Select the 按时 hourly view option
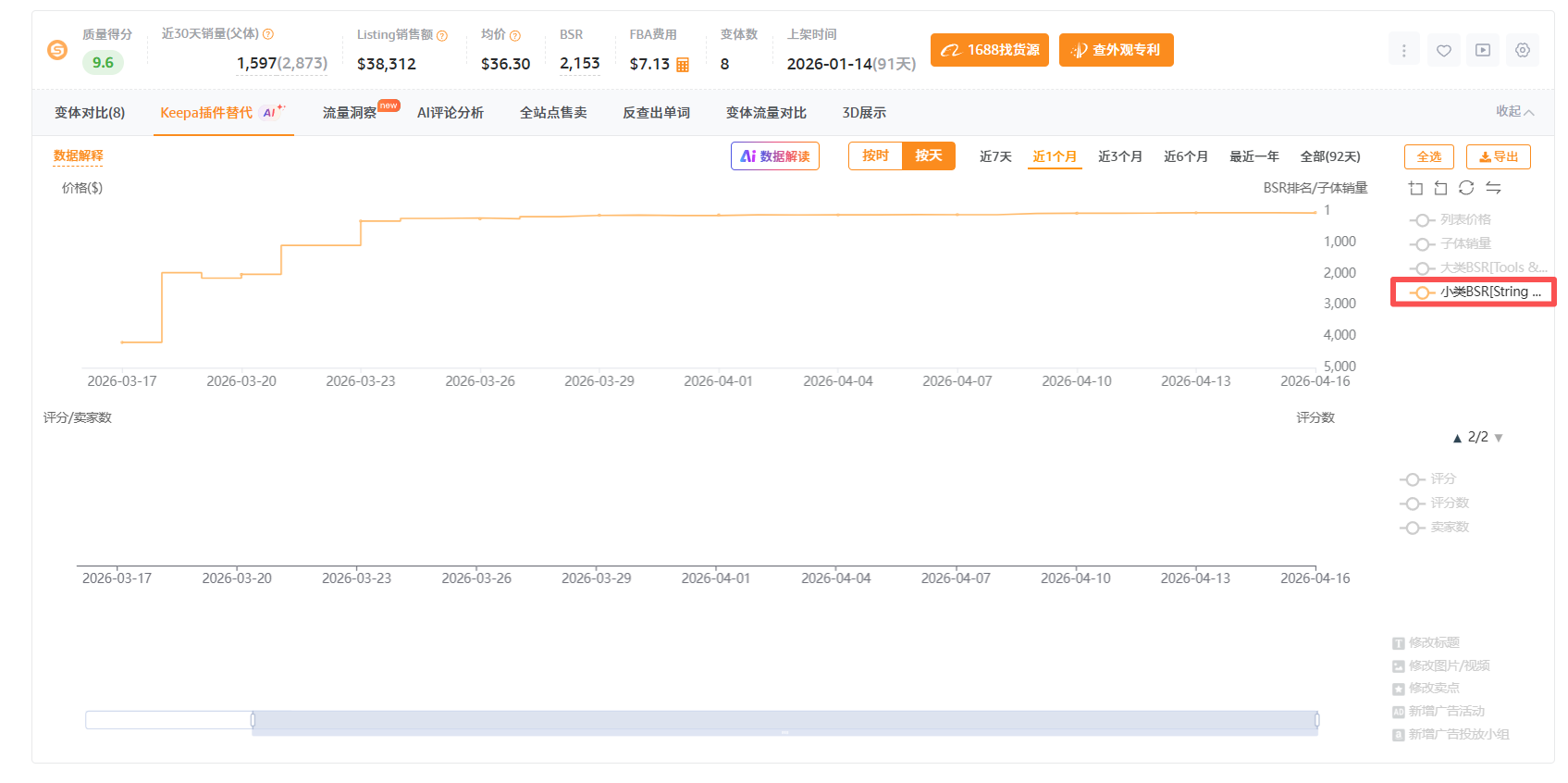 coord(875,155)
